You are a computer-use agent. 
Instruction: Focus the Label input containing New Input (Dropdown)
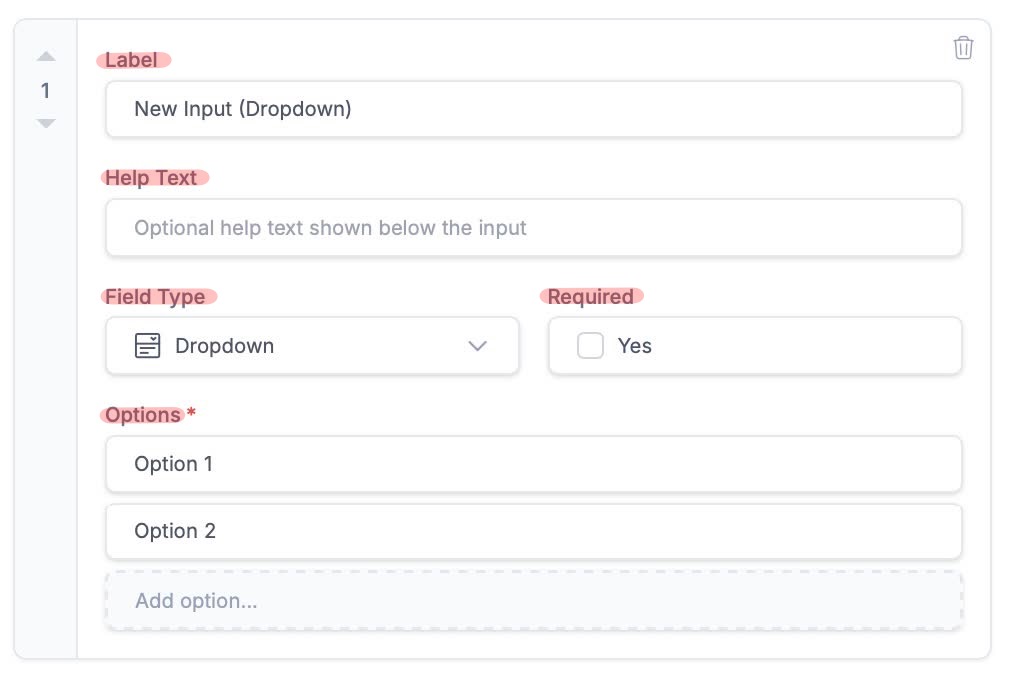[533, 109]
